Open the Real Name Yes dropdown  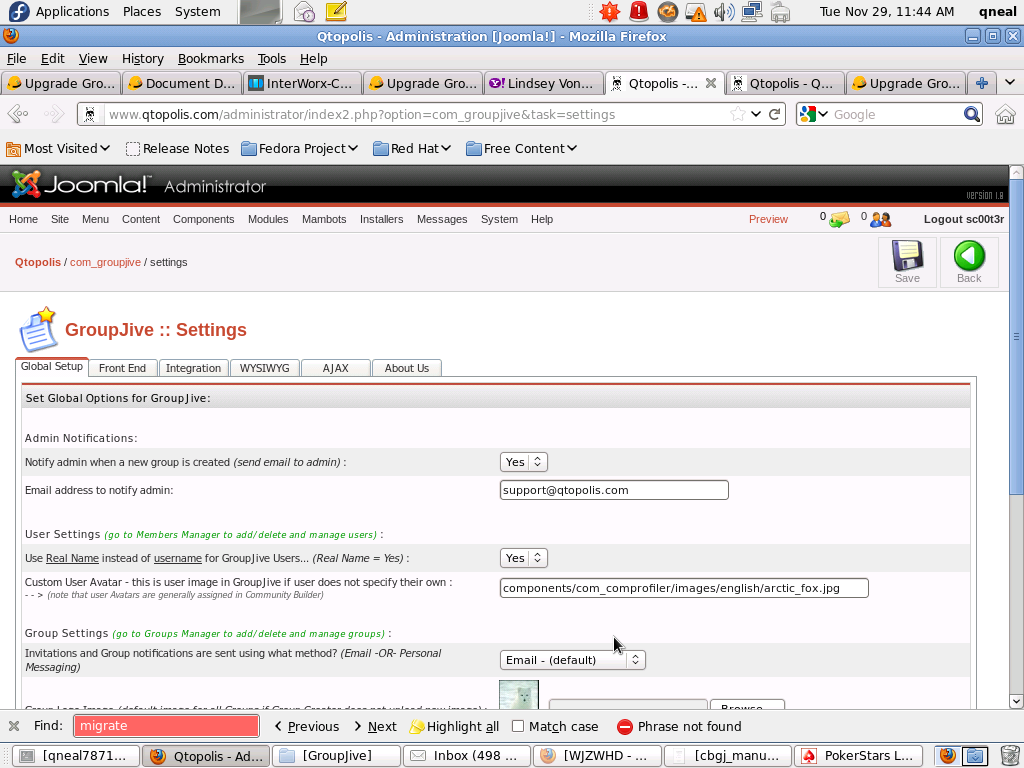524,558
